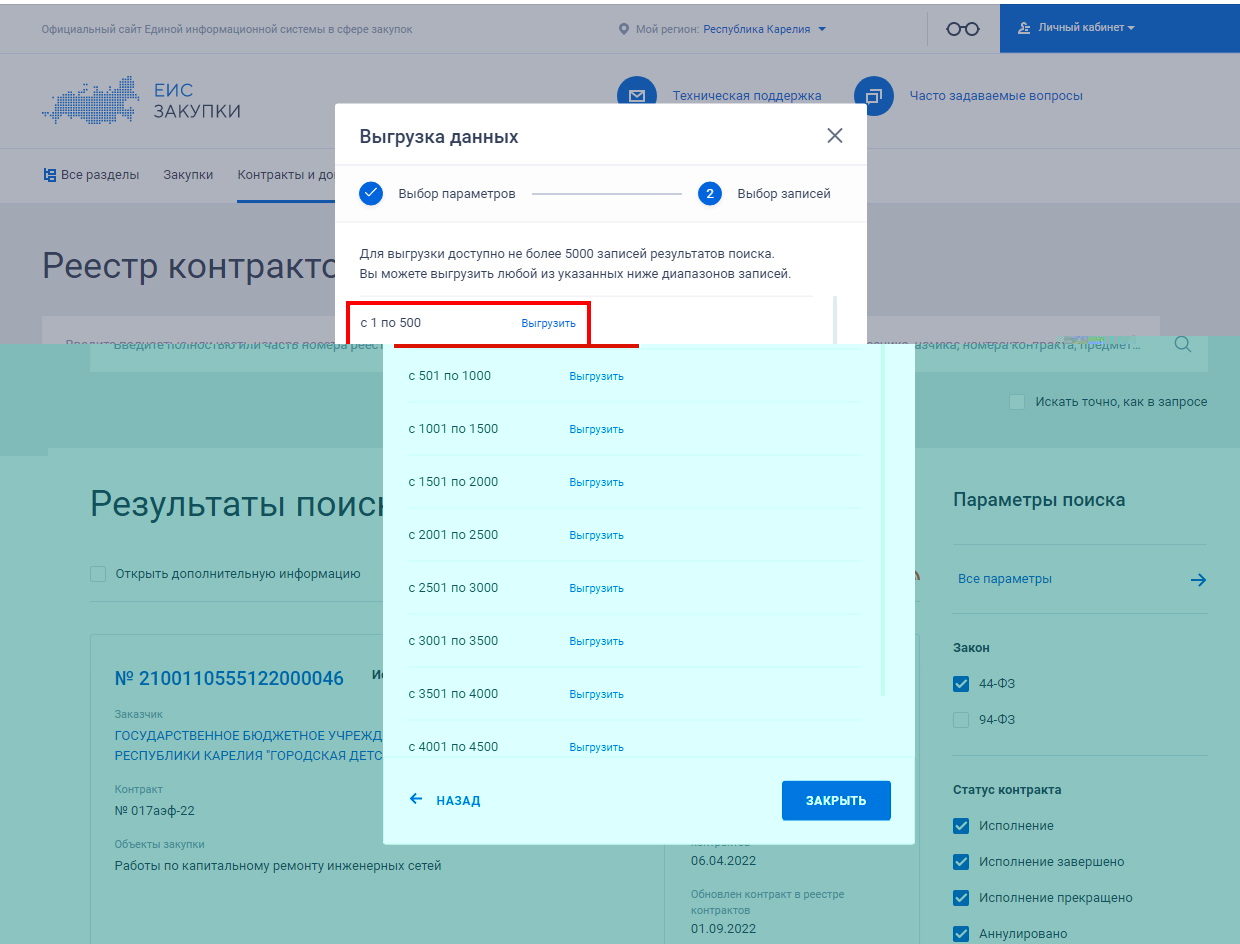Viewport: 1240px width, 944px height.
Task: Click the search magnifier icon
Action: pos(1183,345)
